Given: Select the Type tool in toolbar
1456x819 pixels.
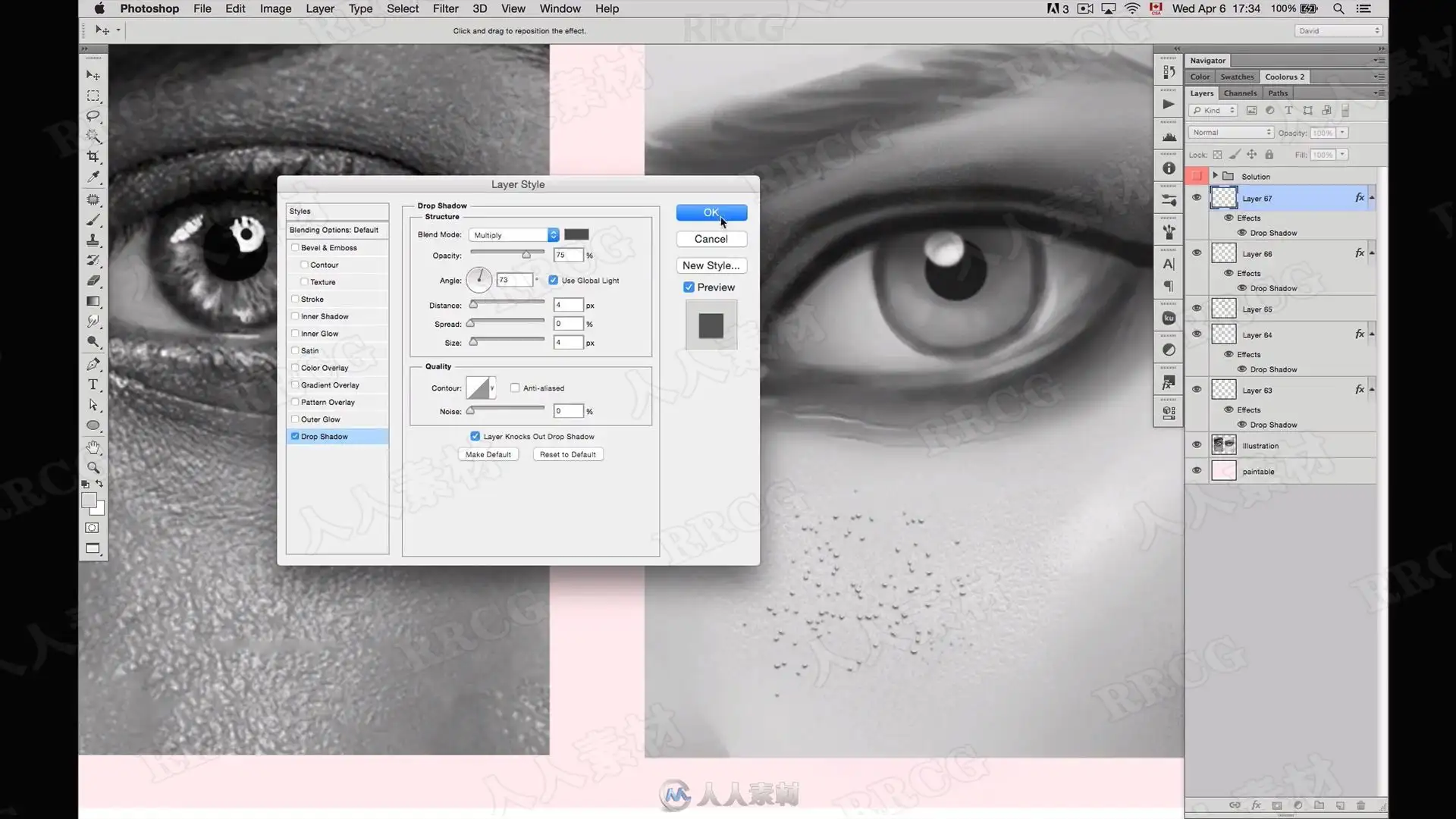Looking at the screenshot, I should [x=93, y=384].
